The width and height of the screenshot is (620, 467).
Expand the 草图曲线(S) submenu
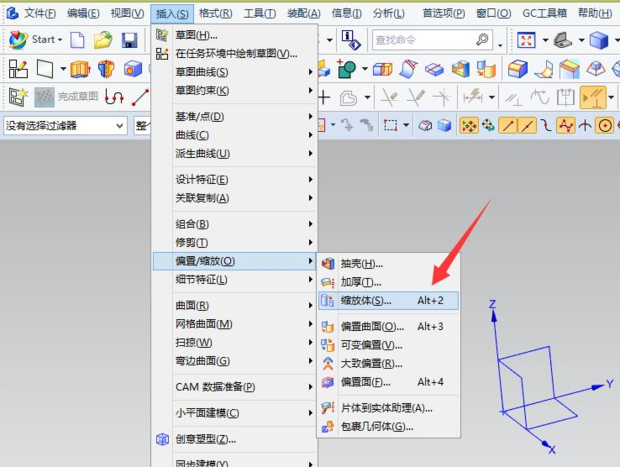point(233,72)
